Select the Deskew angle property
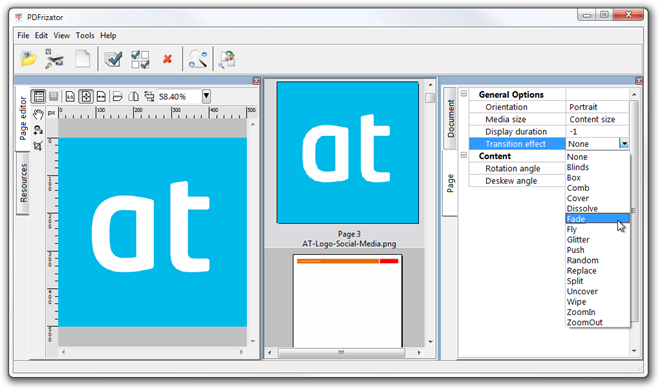Screen dimensions: 660x390 point(511,181)
